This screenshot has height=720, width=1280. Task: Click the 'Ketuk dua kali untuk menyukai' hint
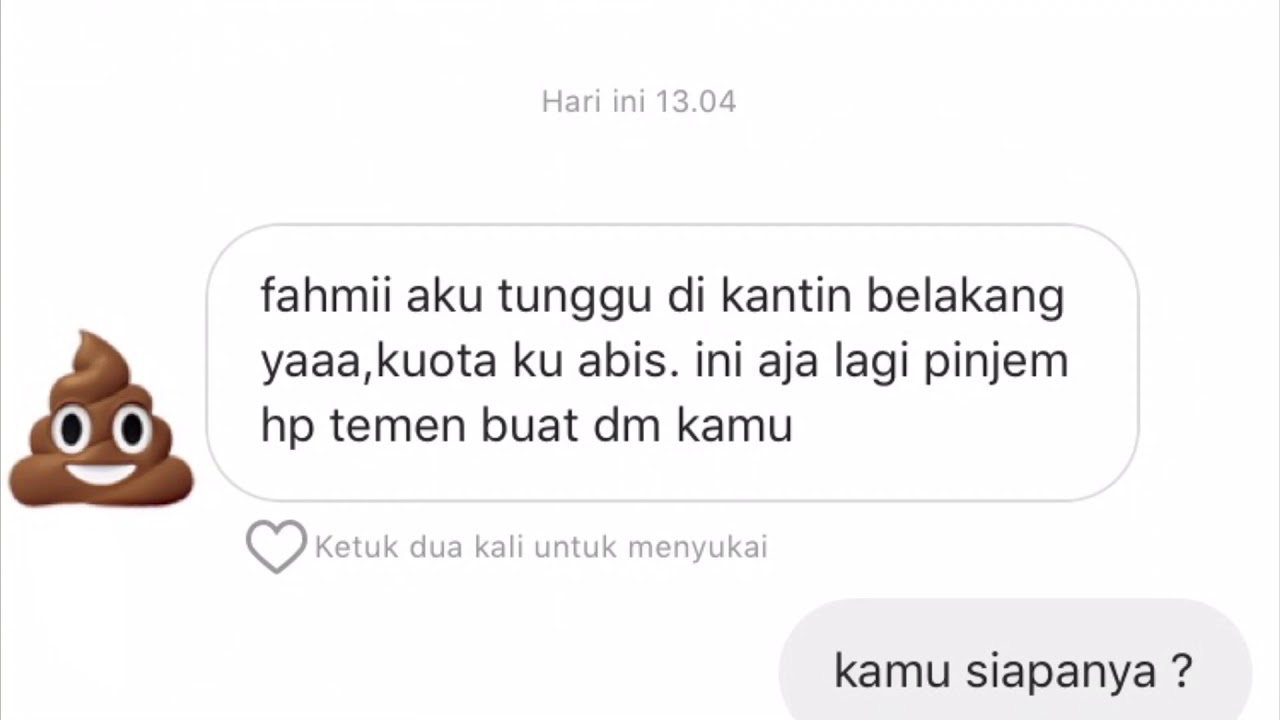(541, 548)
